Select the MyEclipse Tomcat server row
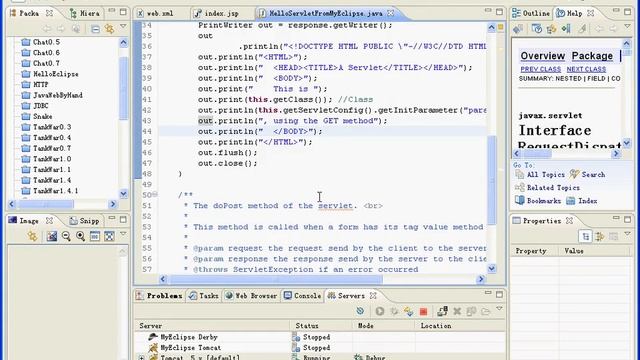640x360 pixels. 320,348
